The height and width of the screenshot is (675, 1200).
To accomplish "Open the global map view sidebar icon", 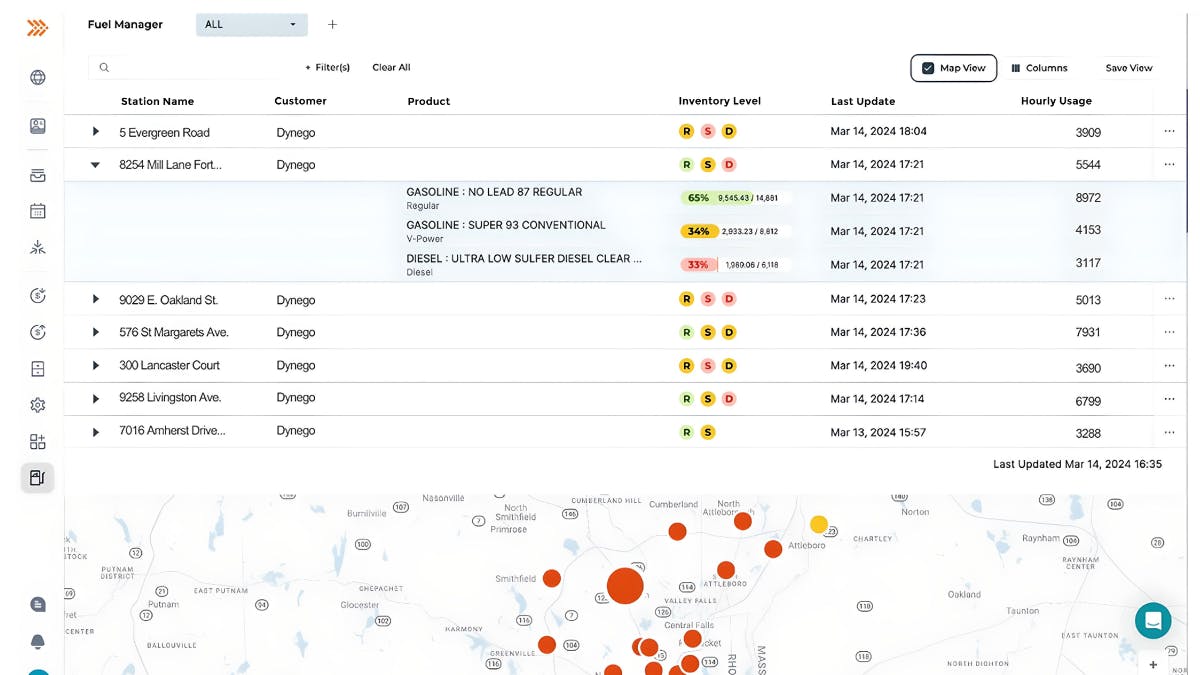I will pos(37,77).
